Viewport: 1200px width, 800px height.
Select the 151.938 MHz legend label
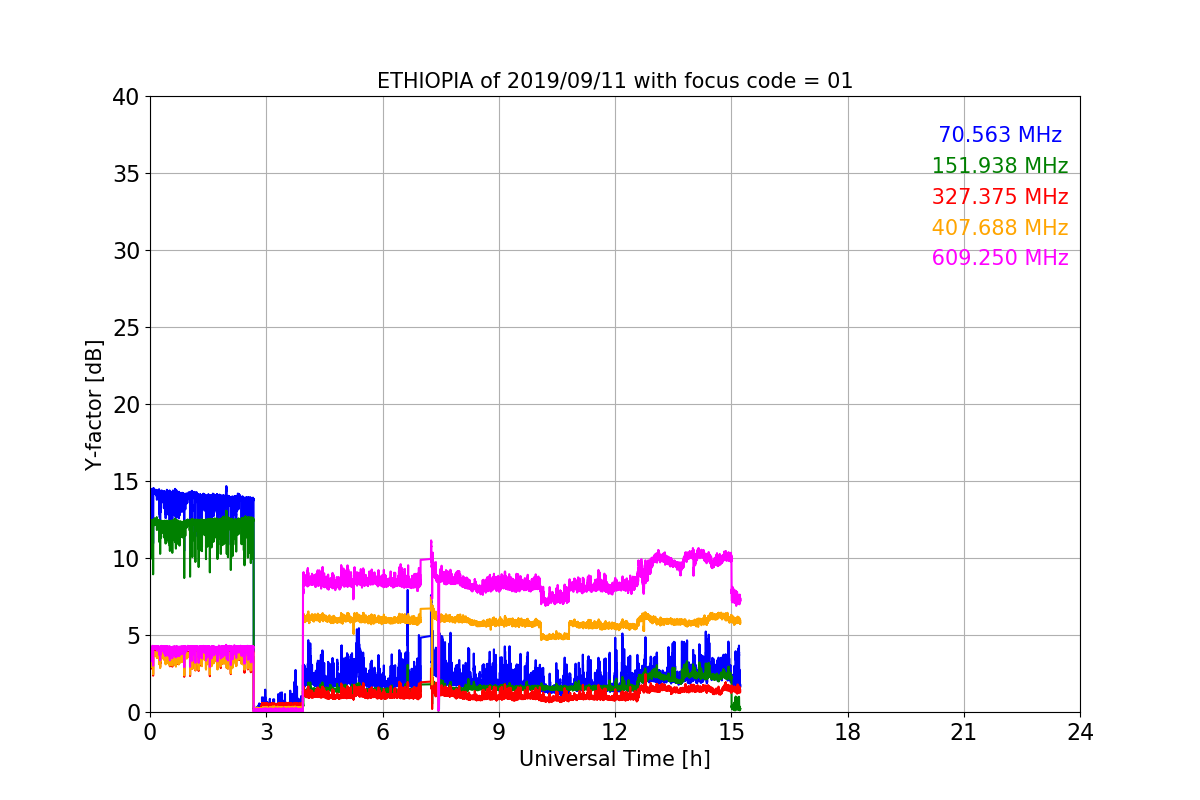(1000, 166)
